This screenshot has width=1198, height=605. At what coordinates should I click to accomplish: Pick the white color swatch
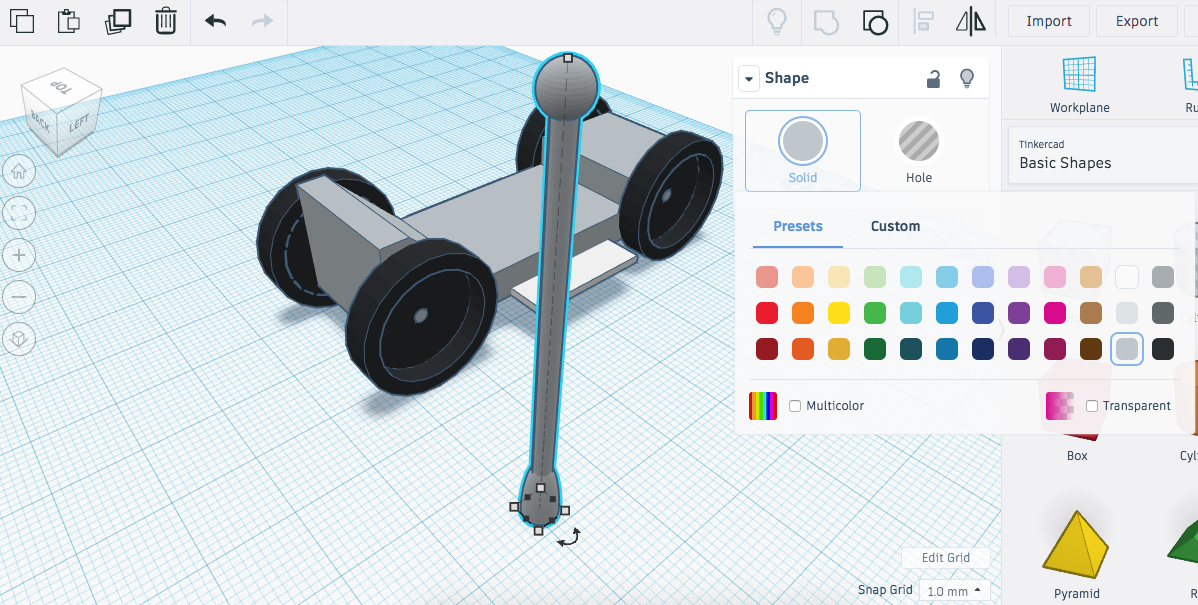click(1127, 277)
